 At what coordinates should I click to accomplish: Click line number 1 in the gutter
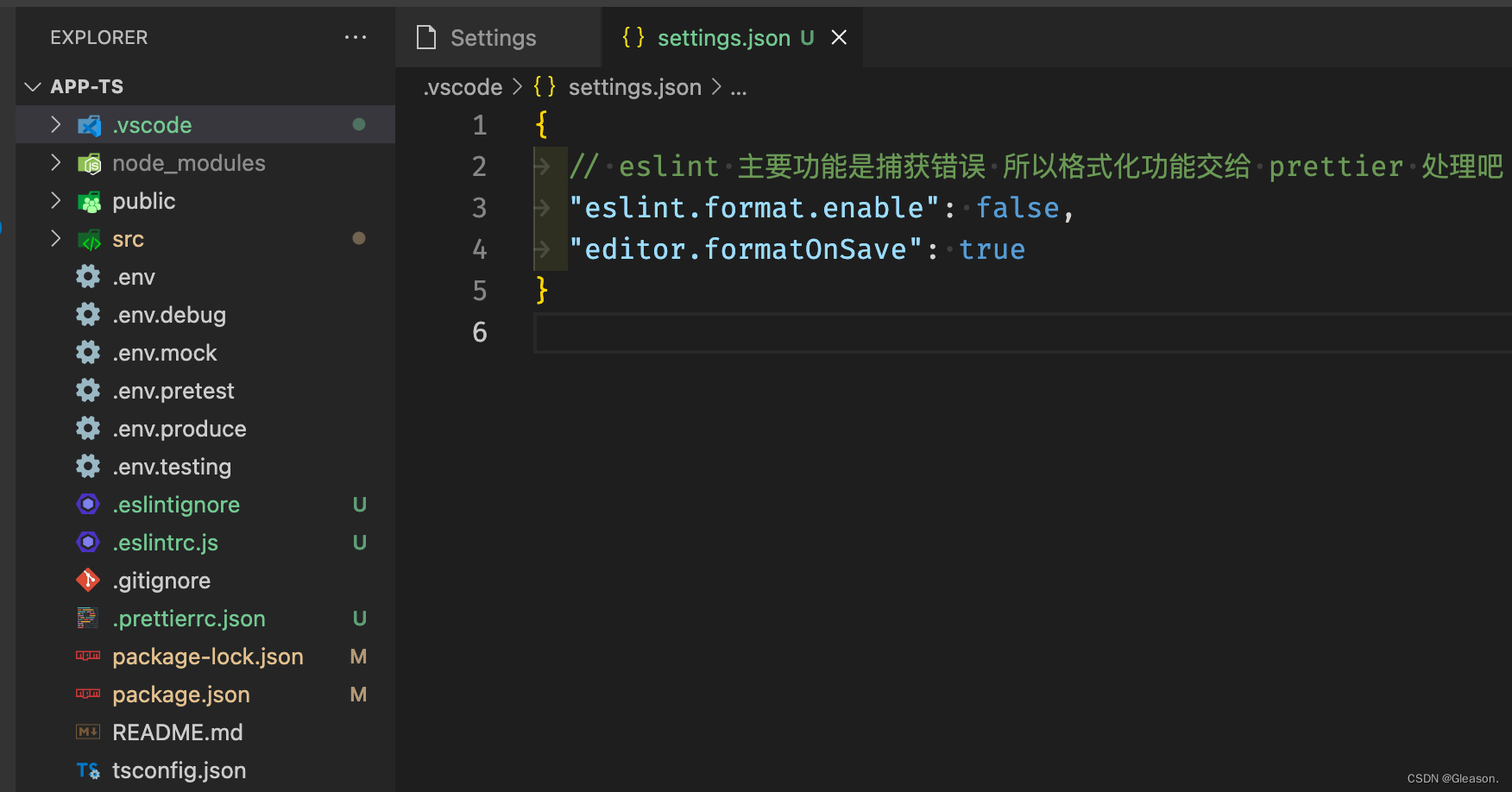pyautogui.click(x=480, y=125)
